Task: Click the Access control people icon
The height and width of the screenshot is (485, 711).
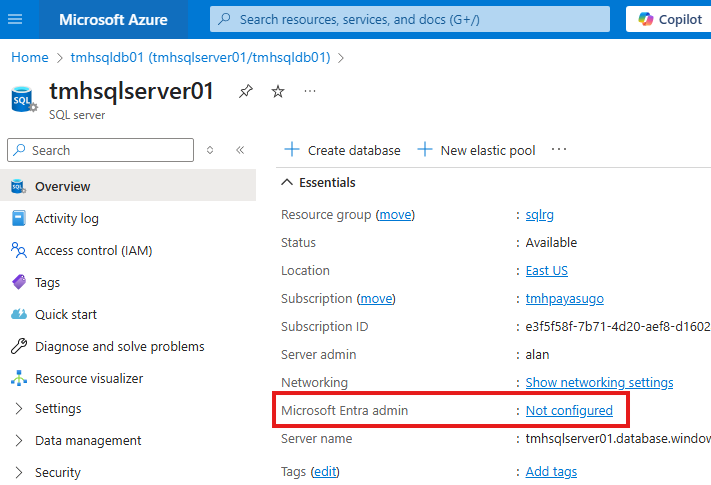Action: click(19, 250)
